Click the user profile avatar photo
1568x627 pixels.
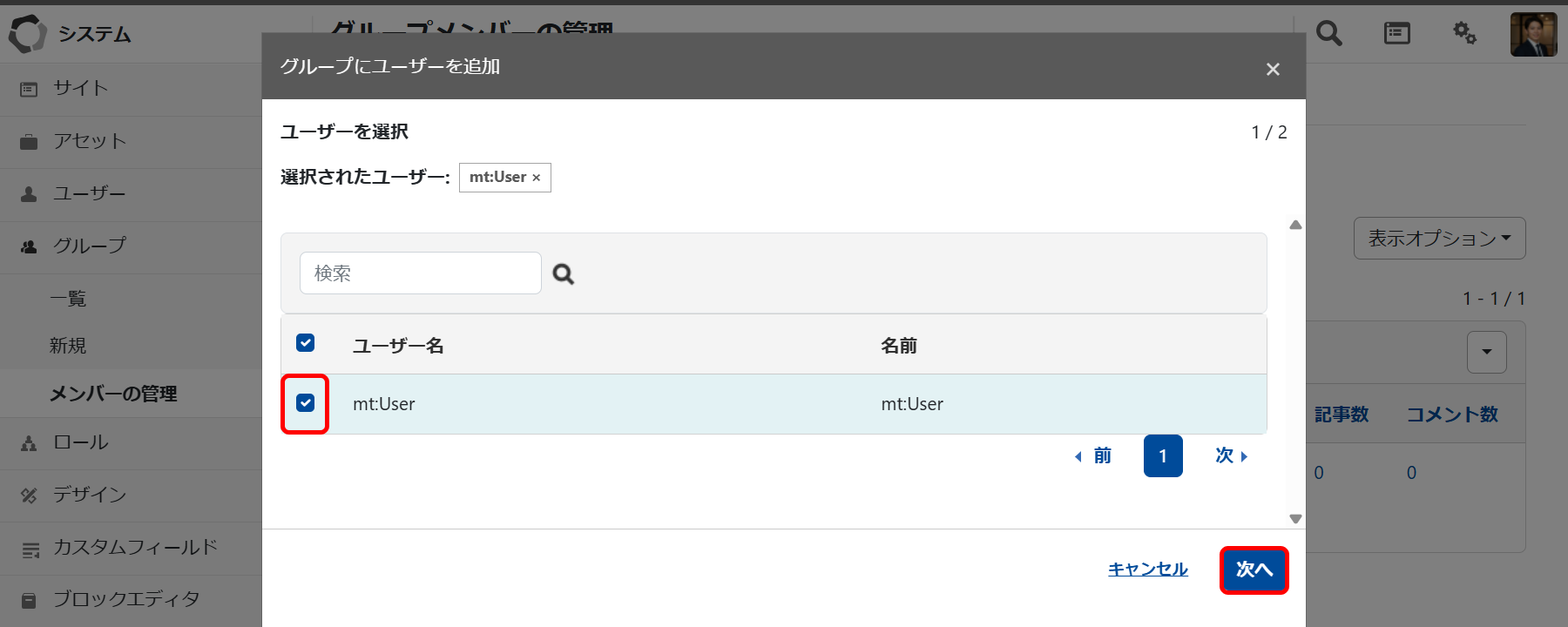[x=1533, y=35]
